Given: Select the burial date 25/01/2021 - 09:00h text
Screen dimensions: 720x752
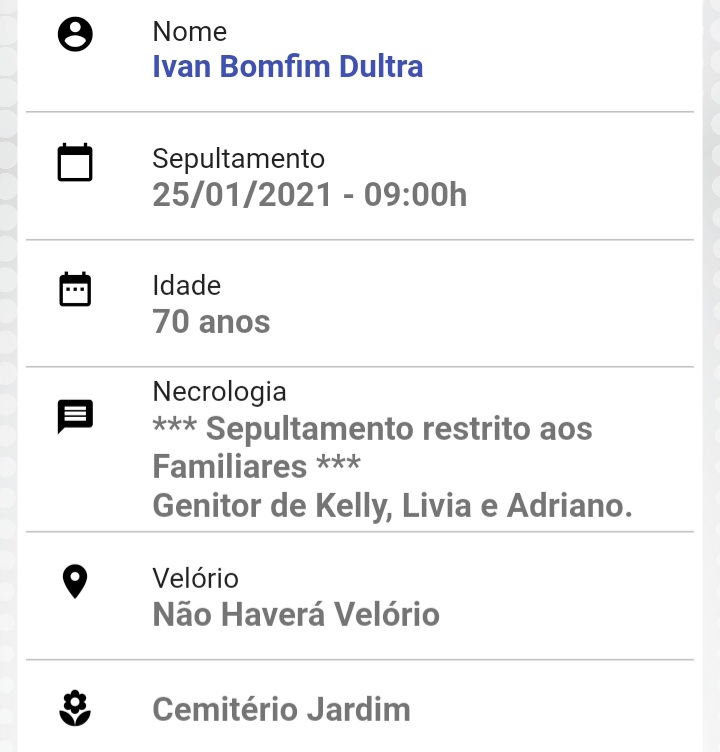Looking at the screenshot, I should (x=309, y=195).
